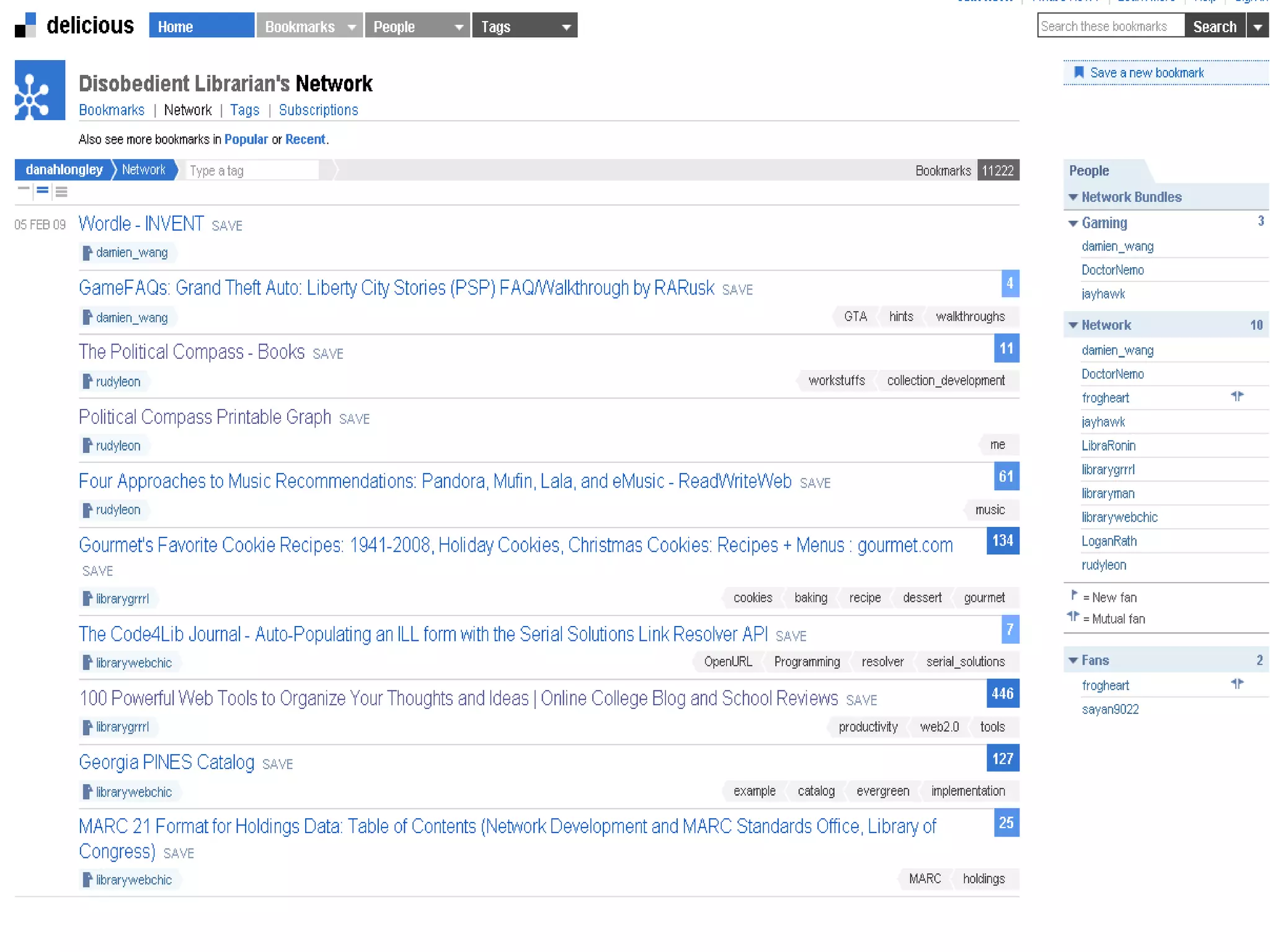The image size is (1270, 952).
Task: Open the Subscriptions tab
Action: (318, 110)
